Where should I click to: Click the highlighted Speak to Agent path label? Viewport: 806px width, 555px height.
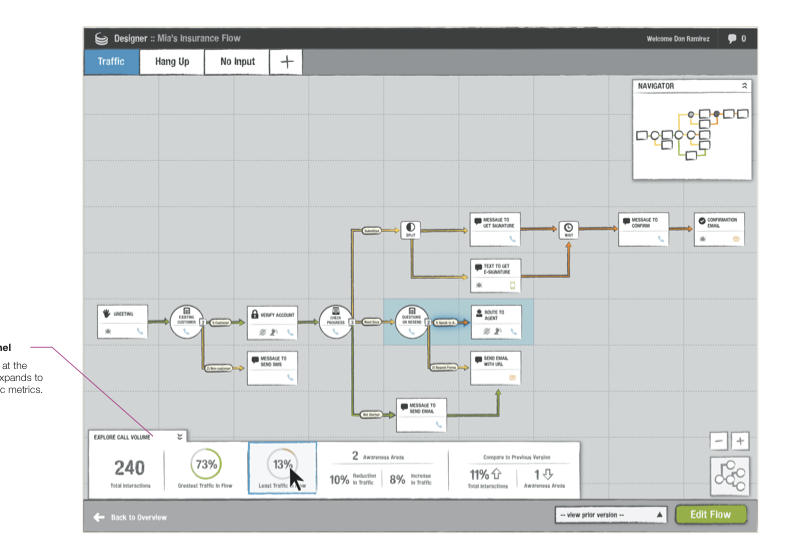[x=445, y=323]
